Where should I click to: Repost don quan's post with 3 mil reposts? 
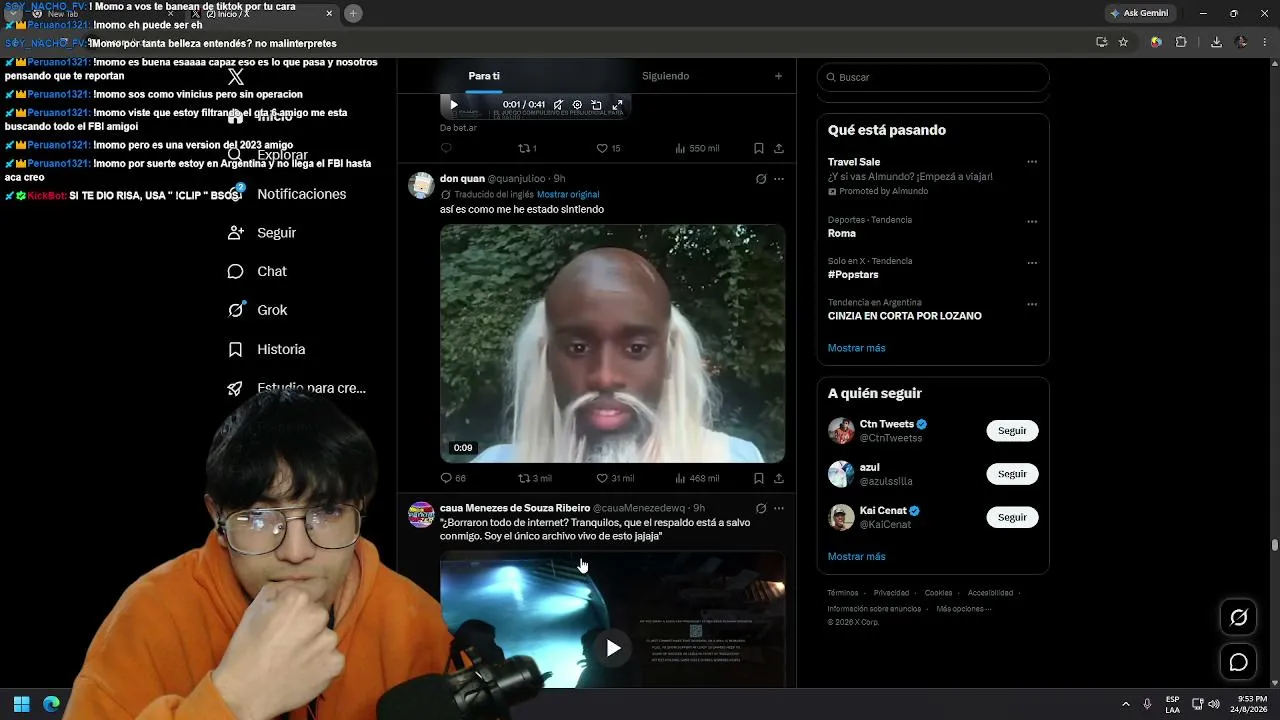click(x=534, y=478)
